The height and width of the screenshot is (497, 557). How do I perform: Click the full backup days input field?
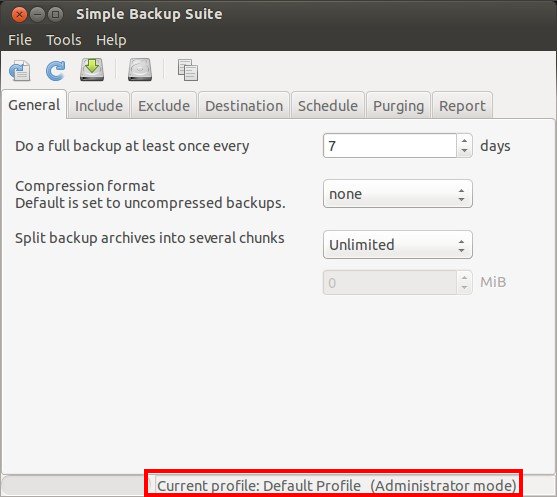(390, 146)
